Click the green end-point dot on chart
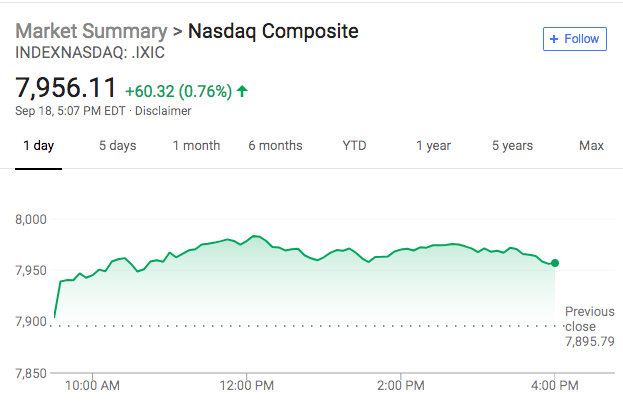Viewport: 623px width, 405px height. 555,263
